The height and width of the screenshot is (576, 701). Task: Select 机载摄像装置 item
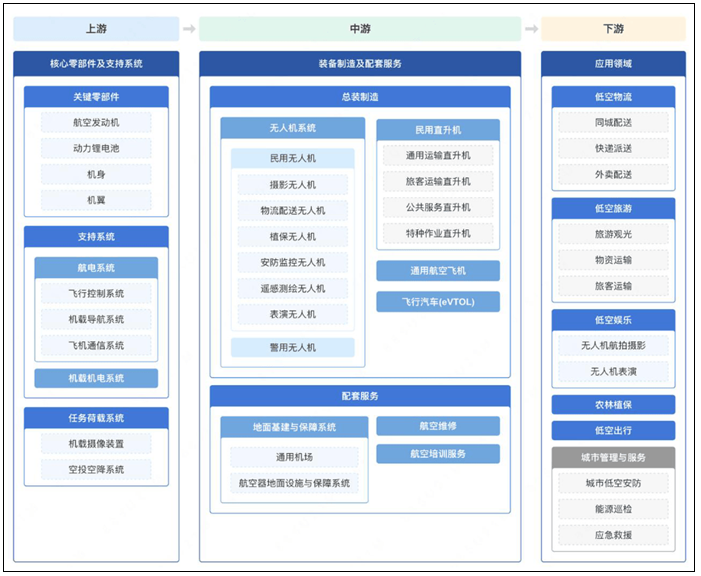tap(96, 444)
